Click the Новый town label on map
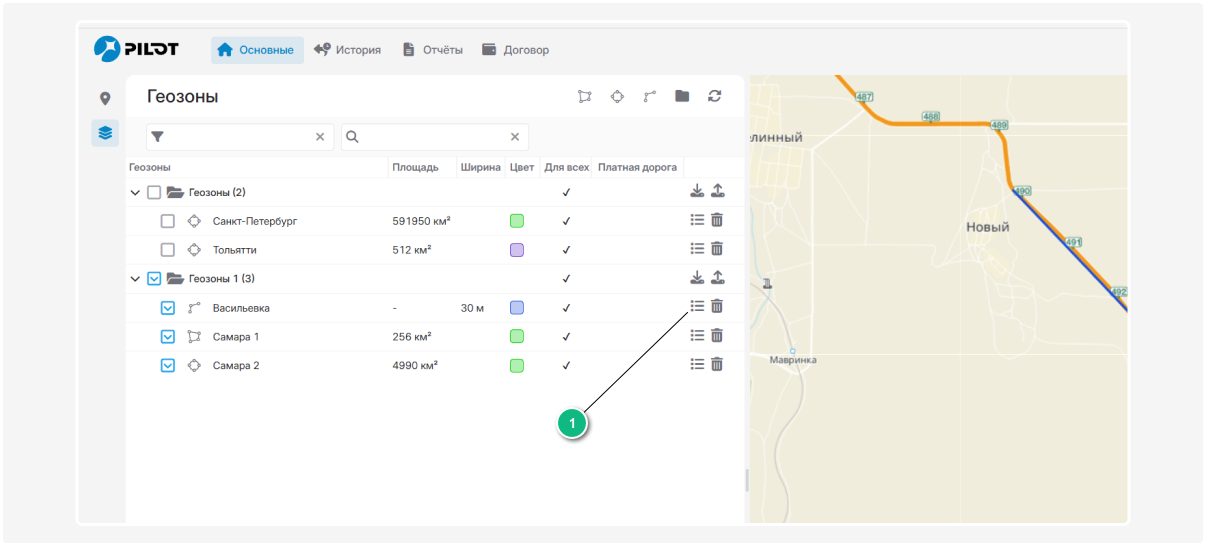 pyautogui.click(x=988, y=227)
